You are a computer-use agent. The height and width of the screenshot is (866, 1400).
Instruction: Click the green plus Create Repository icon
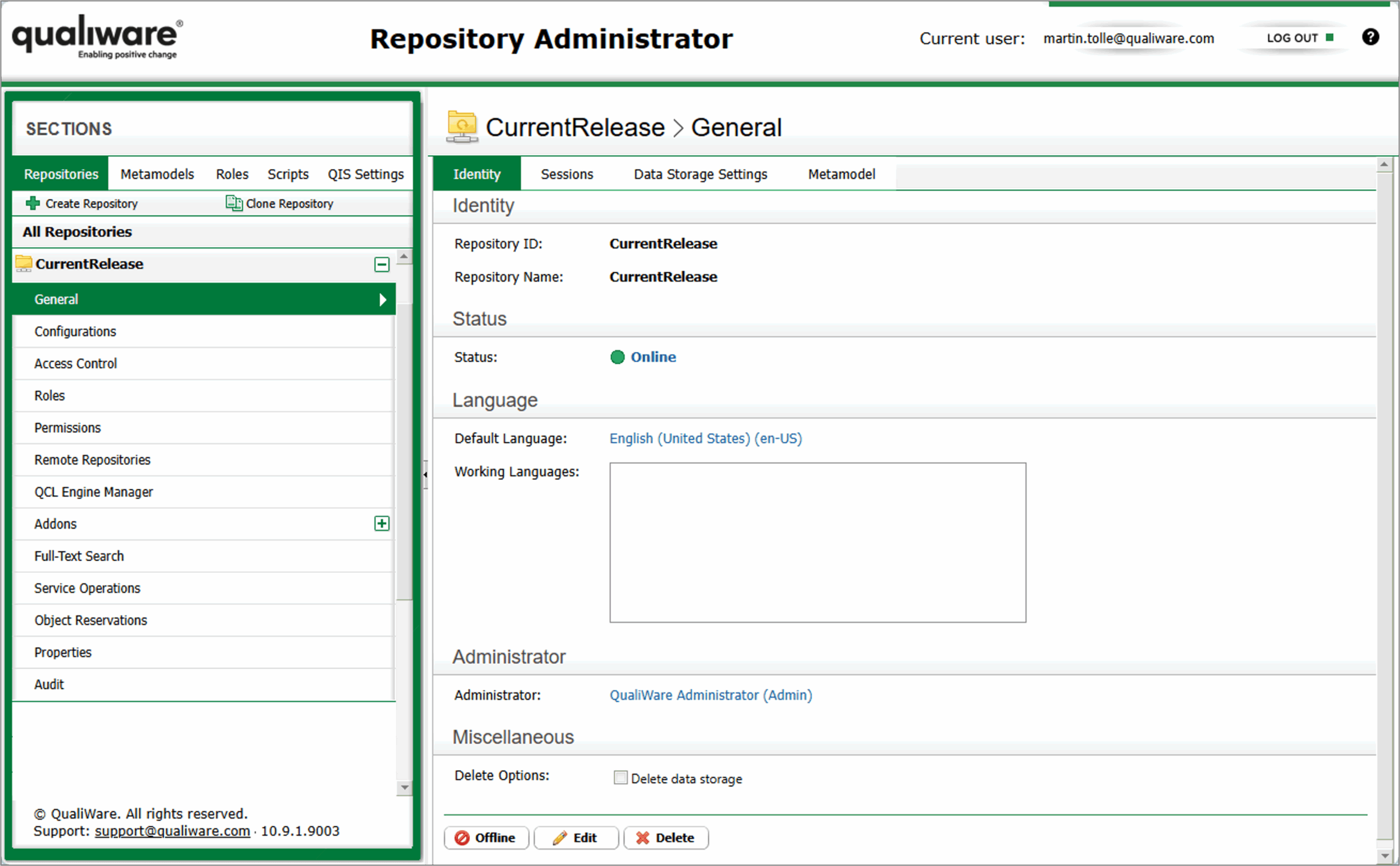tap(33, 204)
